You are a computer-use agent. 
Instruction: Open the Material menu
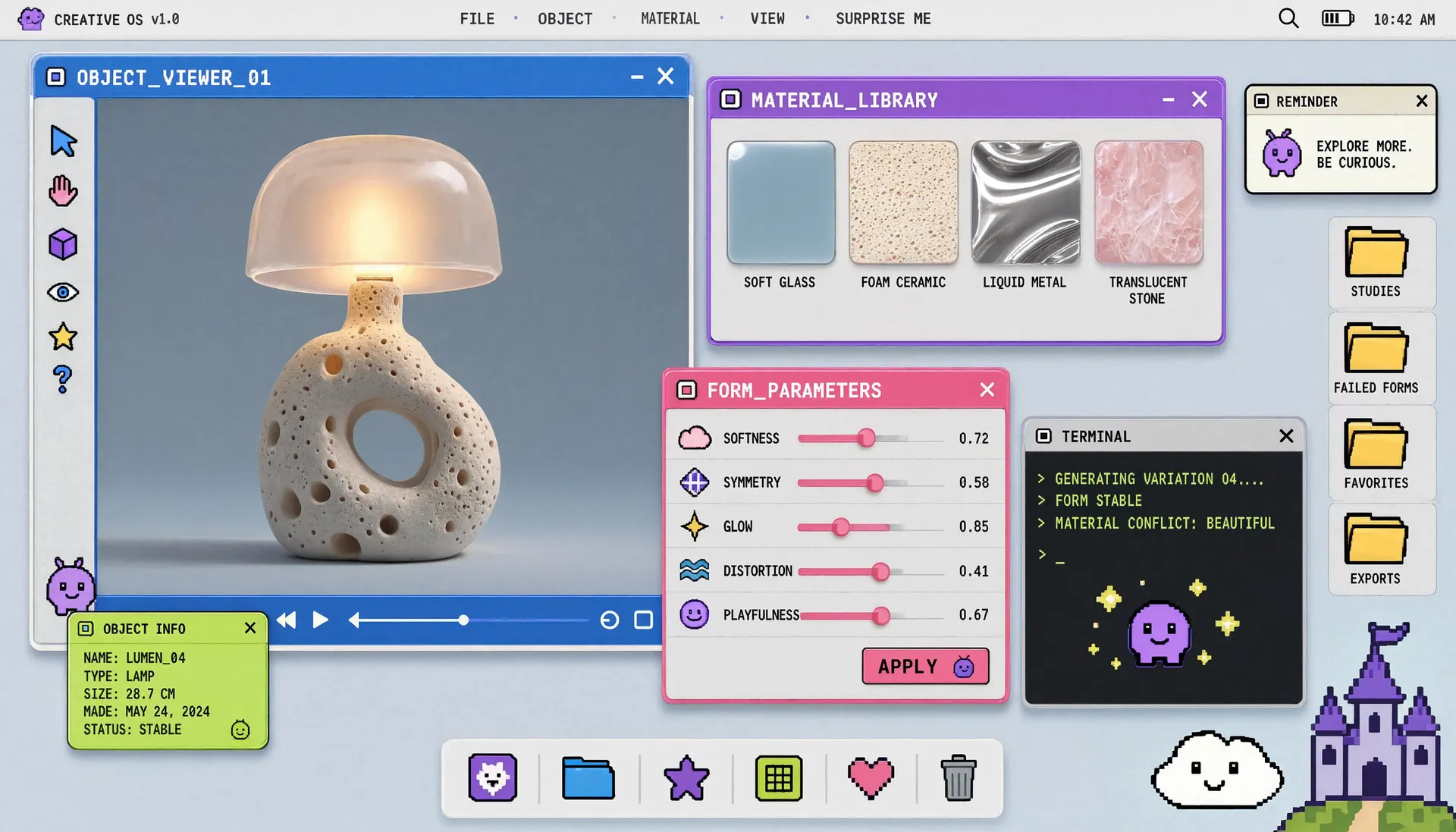click(670, 19)
